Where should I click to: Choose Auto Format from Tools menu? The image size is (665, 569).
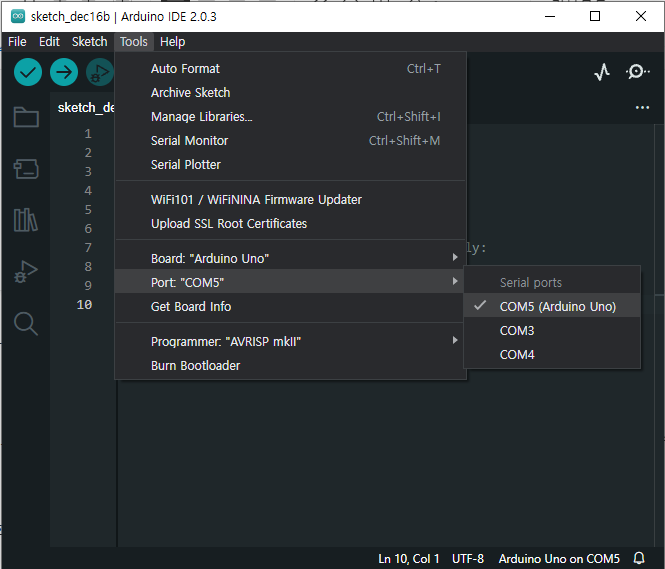coord(291,69)
